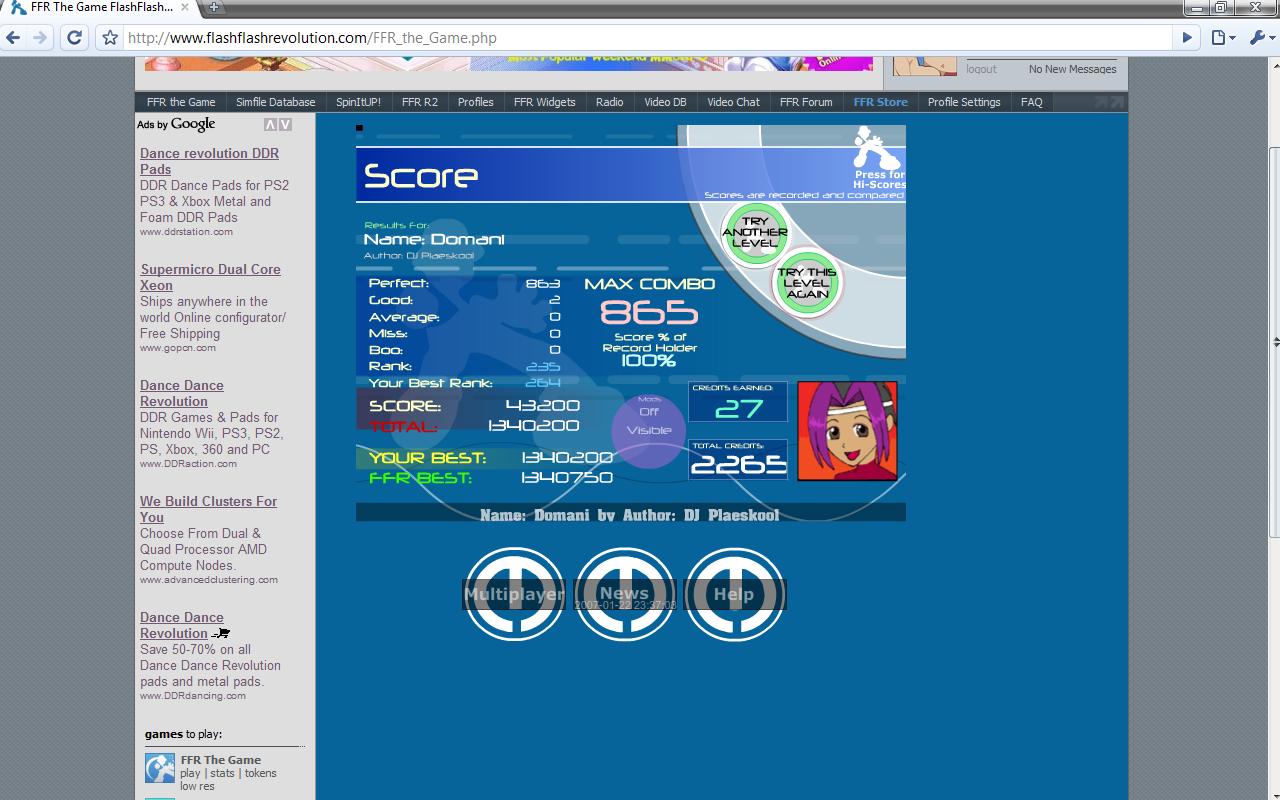Open the Multiplayer round button
This screenshot has height=800, width=1280.
point(514,594)
